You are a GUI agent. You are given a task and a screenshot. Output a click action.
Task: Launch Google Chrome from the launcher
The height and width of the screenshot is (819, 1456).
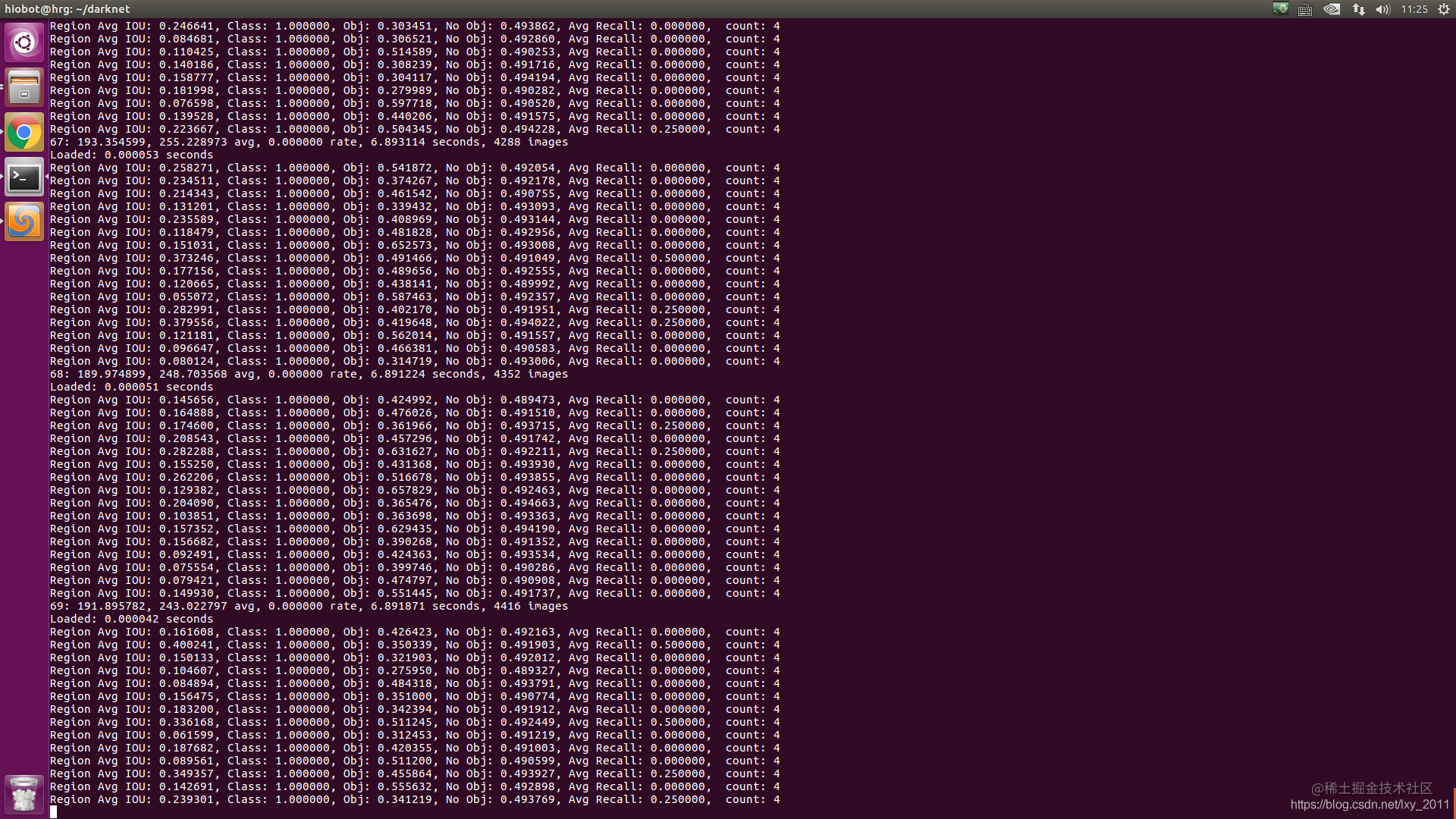pos(24,133)
